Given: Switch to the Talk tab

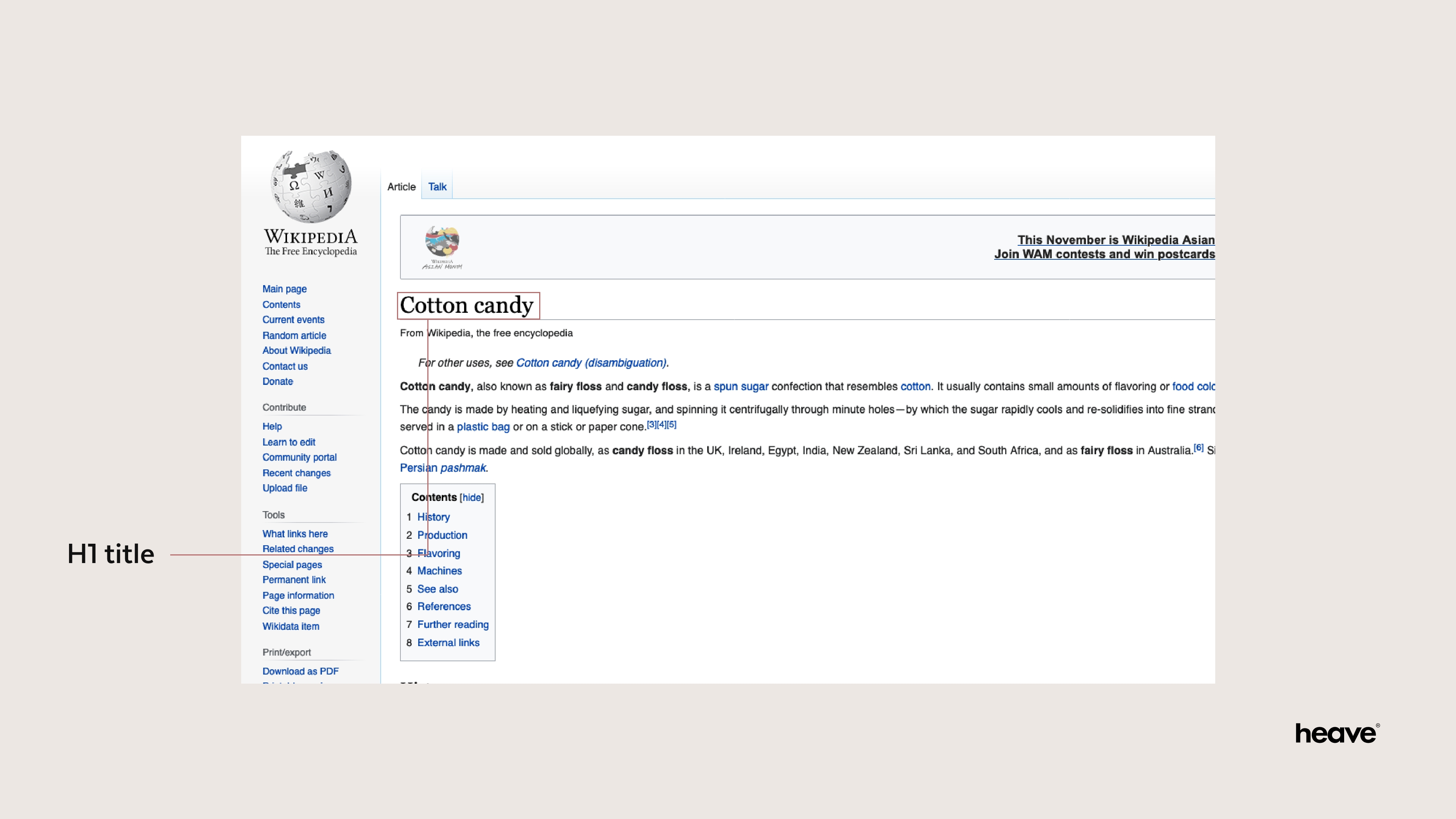Looking at the screenshot, I should (x=437, y=187).
